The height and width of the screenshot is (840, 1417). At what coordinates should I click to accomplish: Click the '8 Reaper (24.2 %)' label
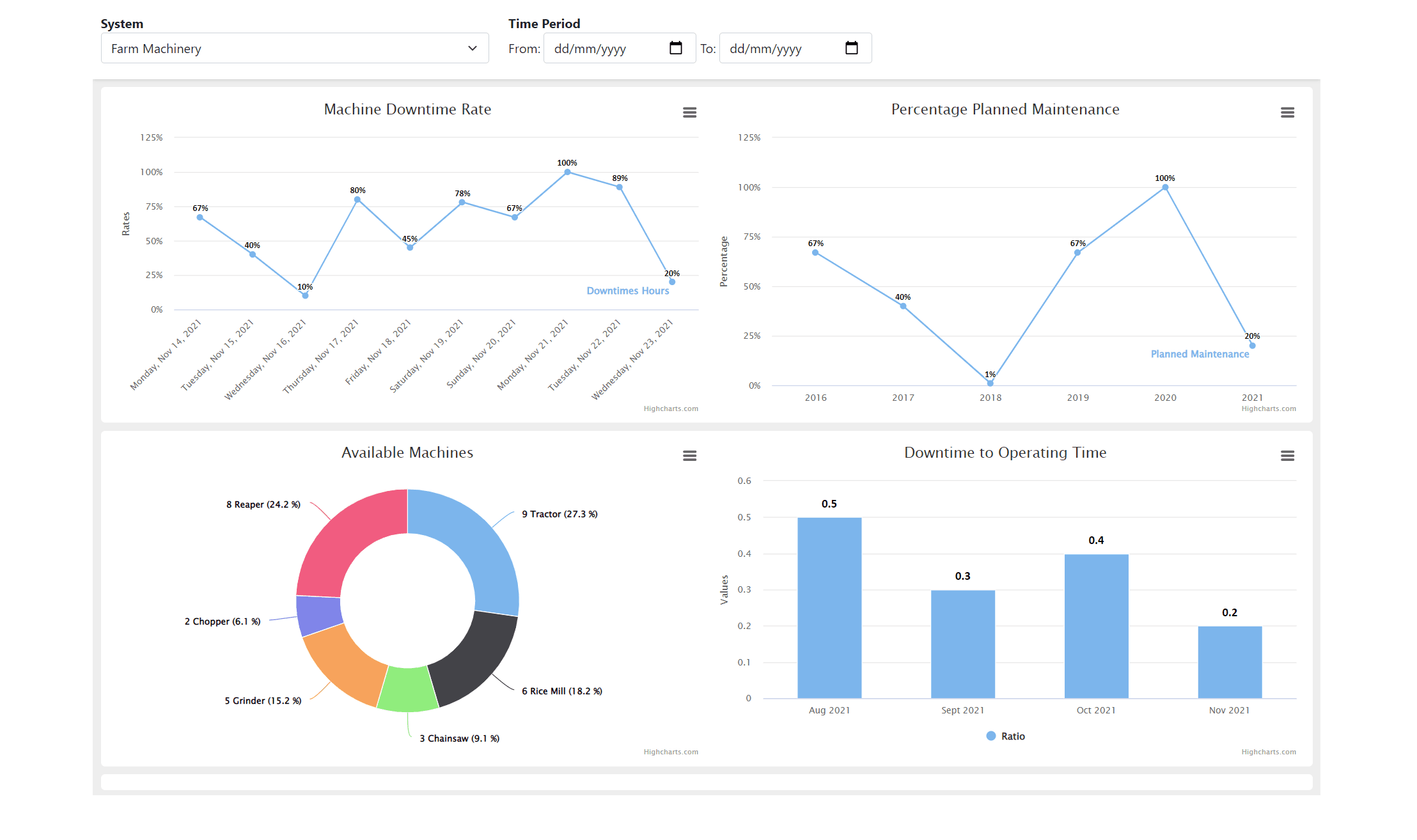click(263, 504)
